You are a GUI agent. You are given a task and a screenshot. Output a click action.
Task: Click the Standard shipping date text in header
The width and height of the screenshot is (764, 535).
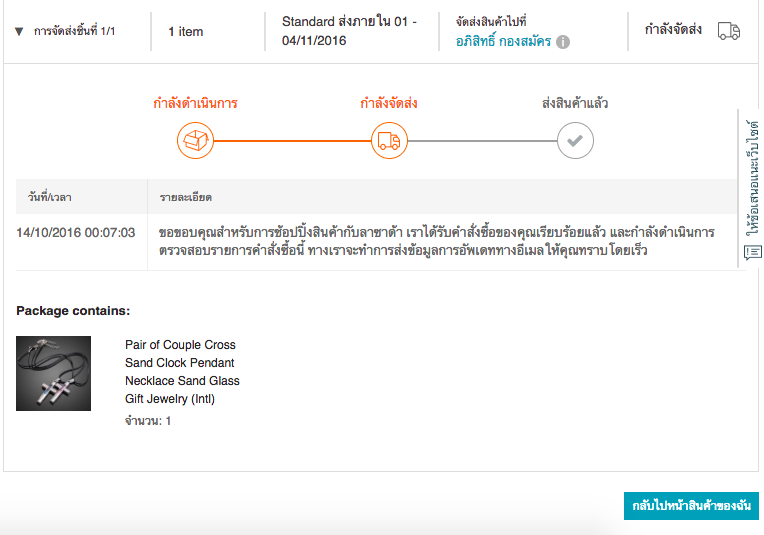pos(349,31)
